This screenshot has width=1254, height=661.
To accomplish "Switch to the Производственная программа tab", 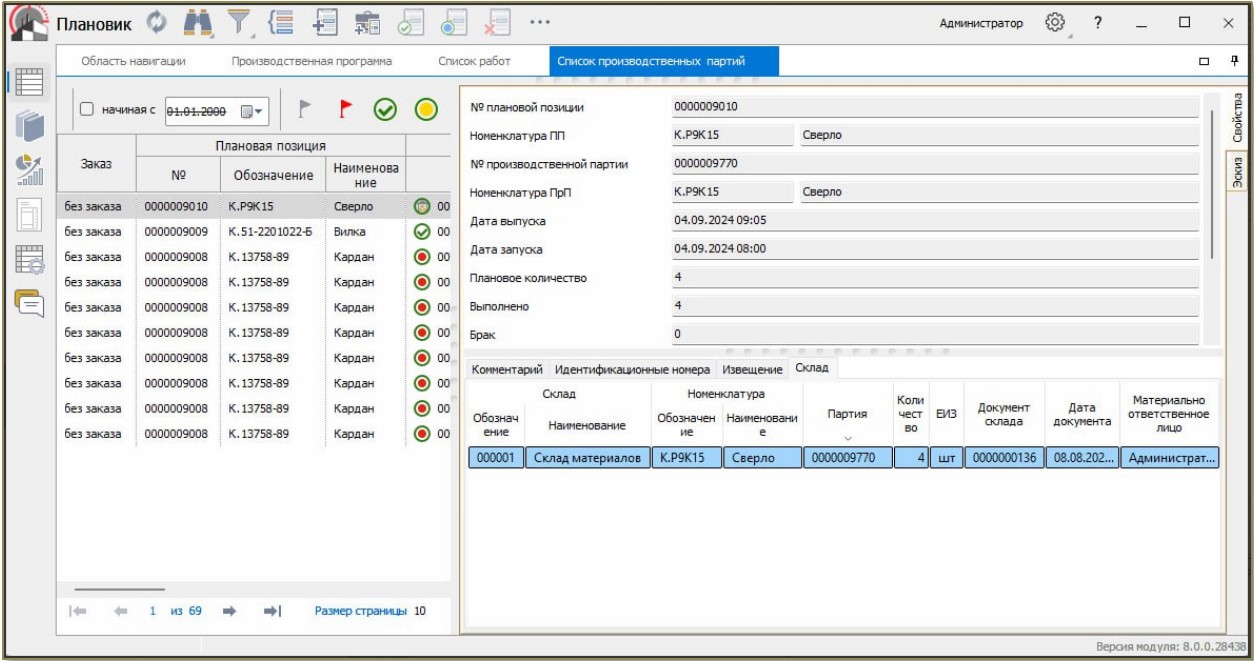I will click(311, 62).
